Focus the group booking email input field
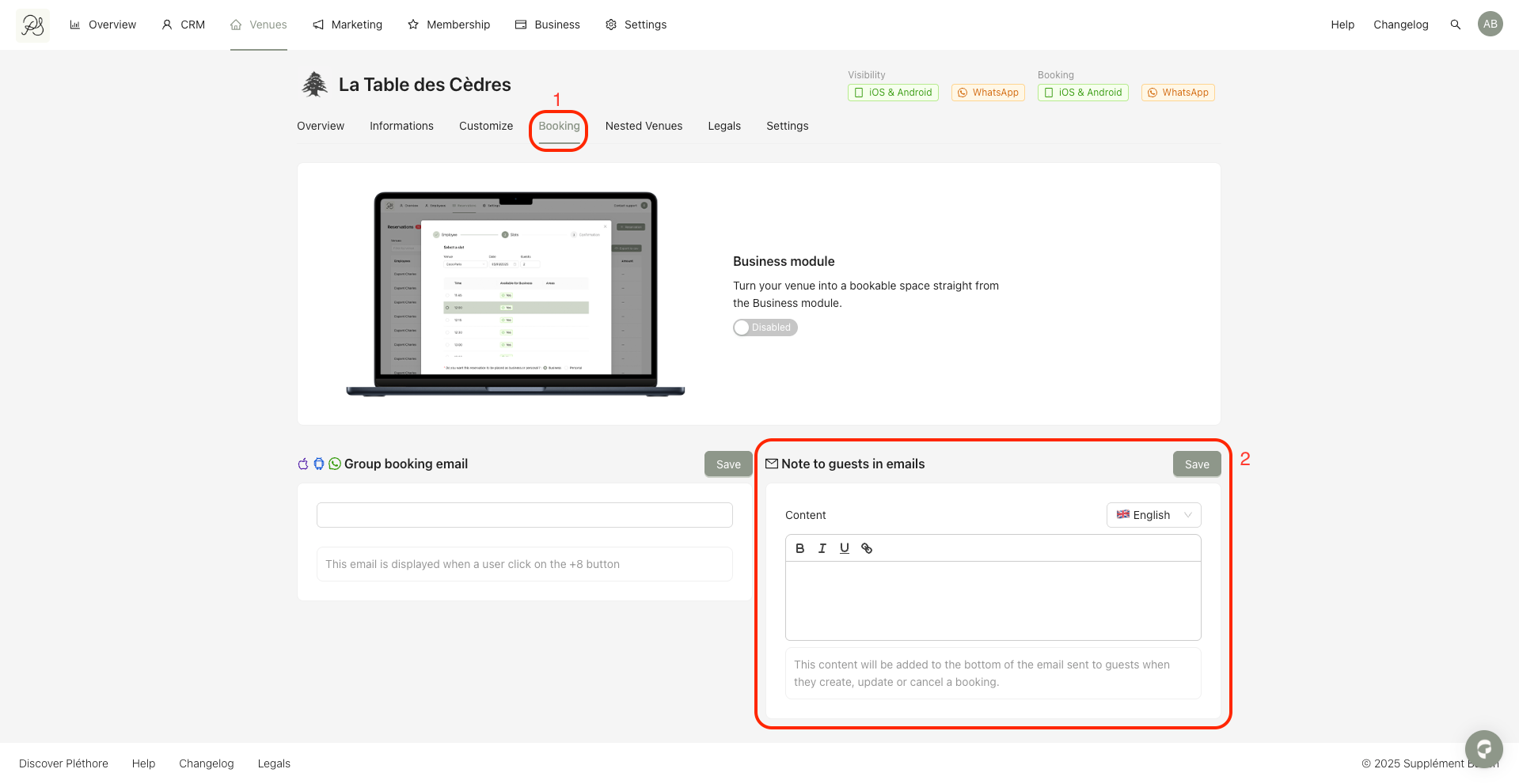 pyautogui.click(x=525, y=515)
